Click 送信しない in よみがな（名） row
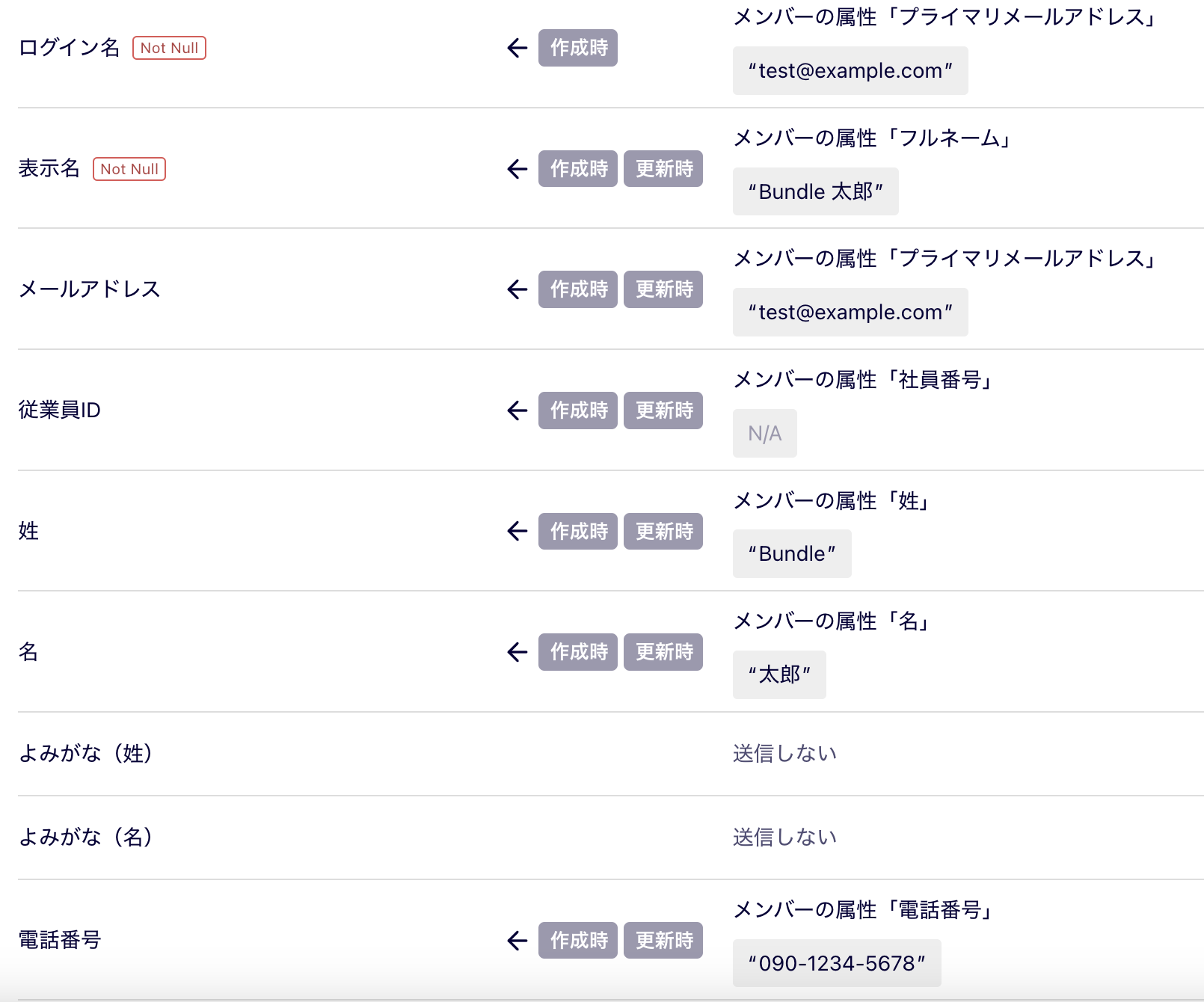Screen dimensions: 1204x1002 tap(784, 837)
